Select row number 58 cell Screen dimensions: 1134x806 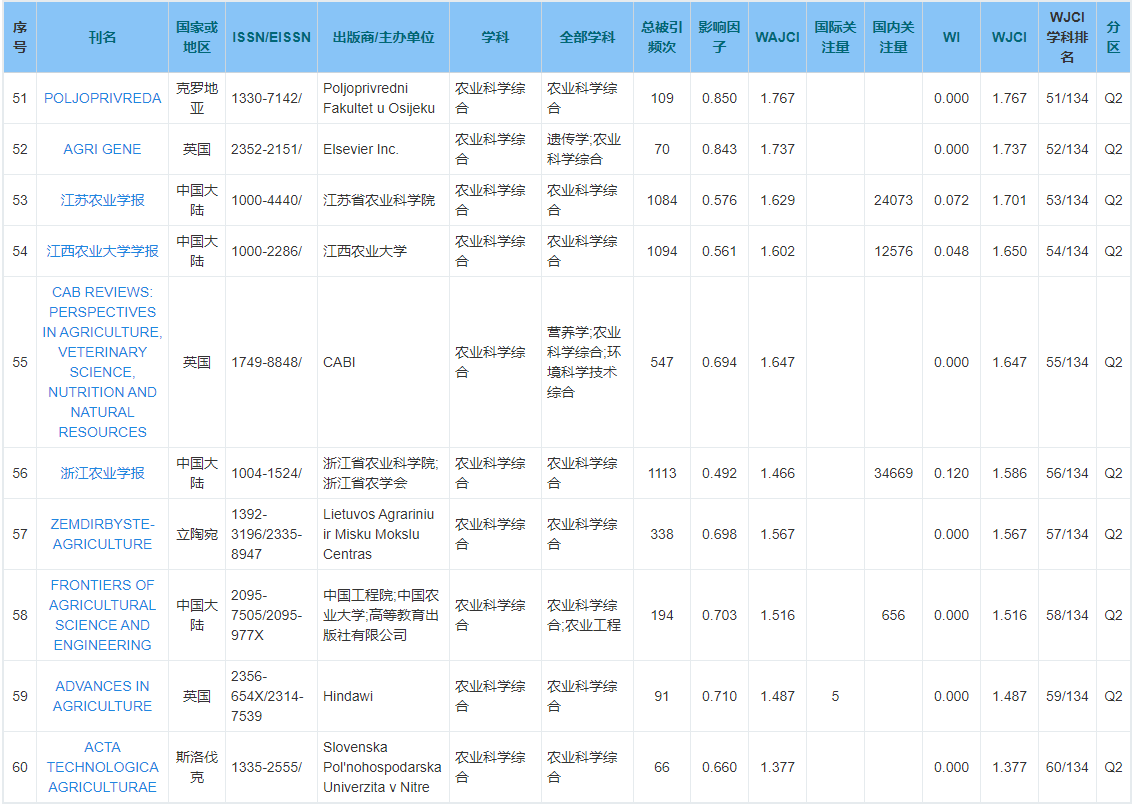pyautogui.click(x=20, y=615)
